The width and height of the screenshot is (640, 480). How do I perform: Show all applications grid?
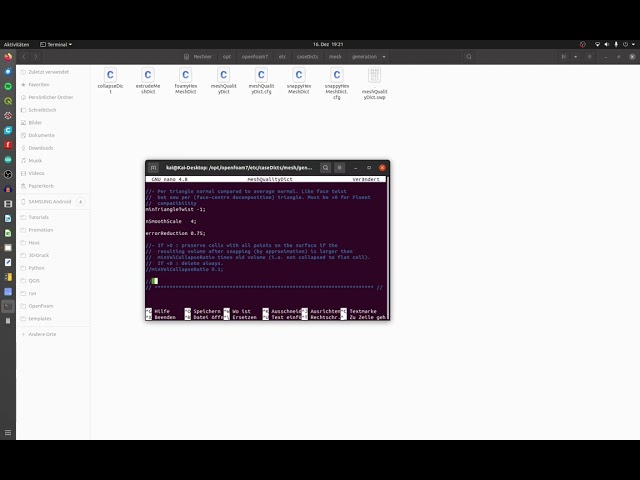click(x=8, y=432)
